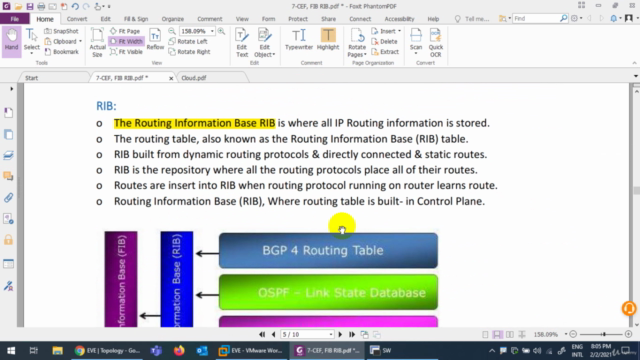Toggle Fit Width view
Screen dimensions: 640x360
126,41
